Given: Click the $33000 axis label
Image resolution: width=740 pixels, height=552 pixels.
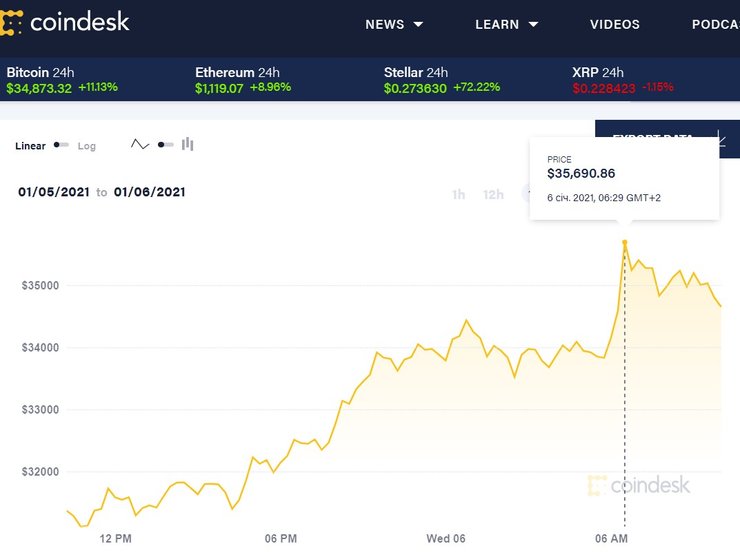Looking at the screenshot, I should (41, 410).
